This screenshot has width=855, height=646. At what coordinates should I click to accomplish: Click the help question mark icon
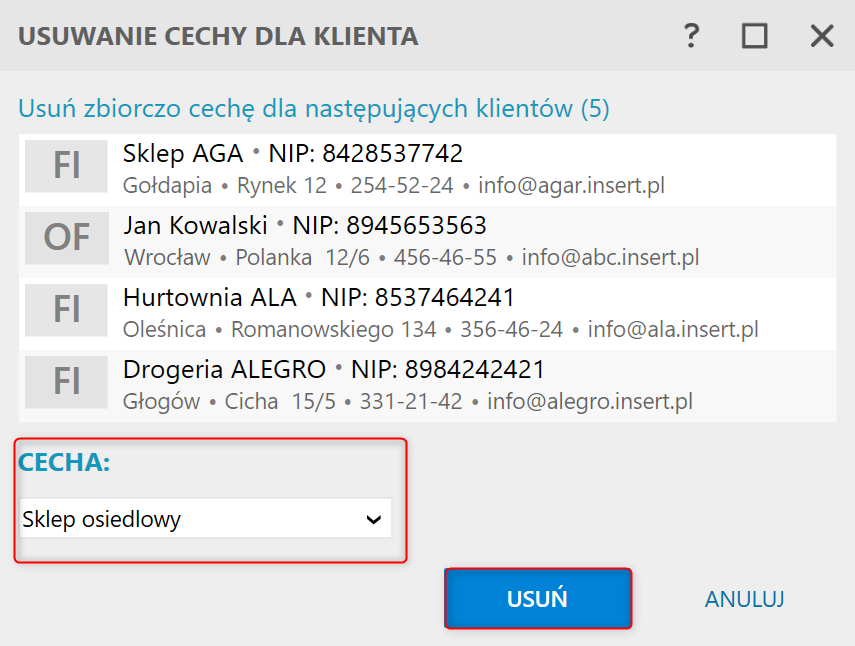tap(690, 37)
